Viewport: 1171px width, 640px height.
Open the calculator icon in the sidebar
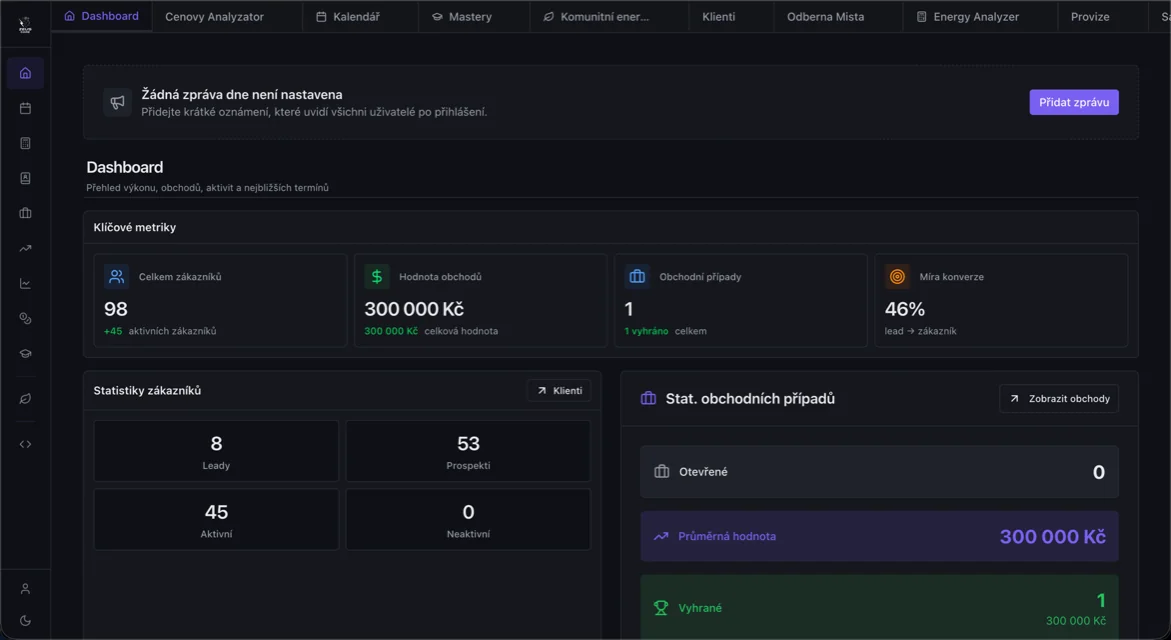coord(25,143)
